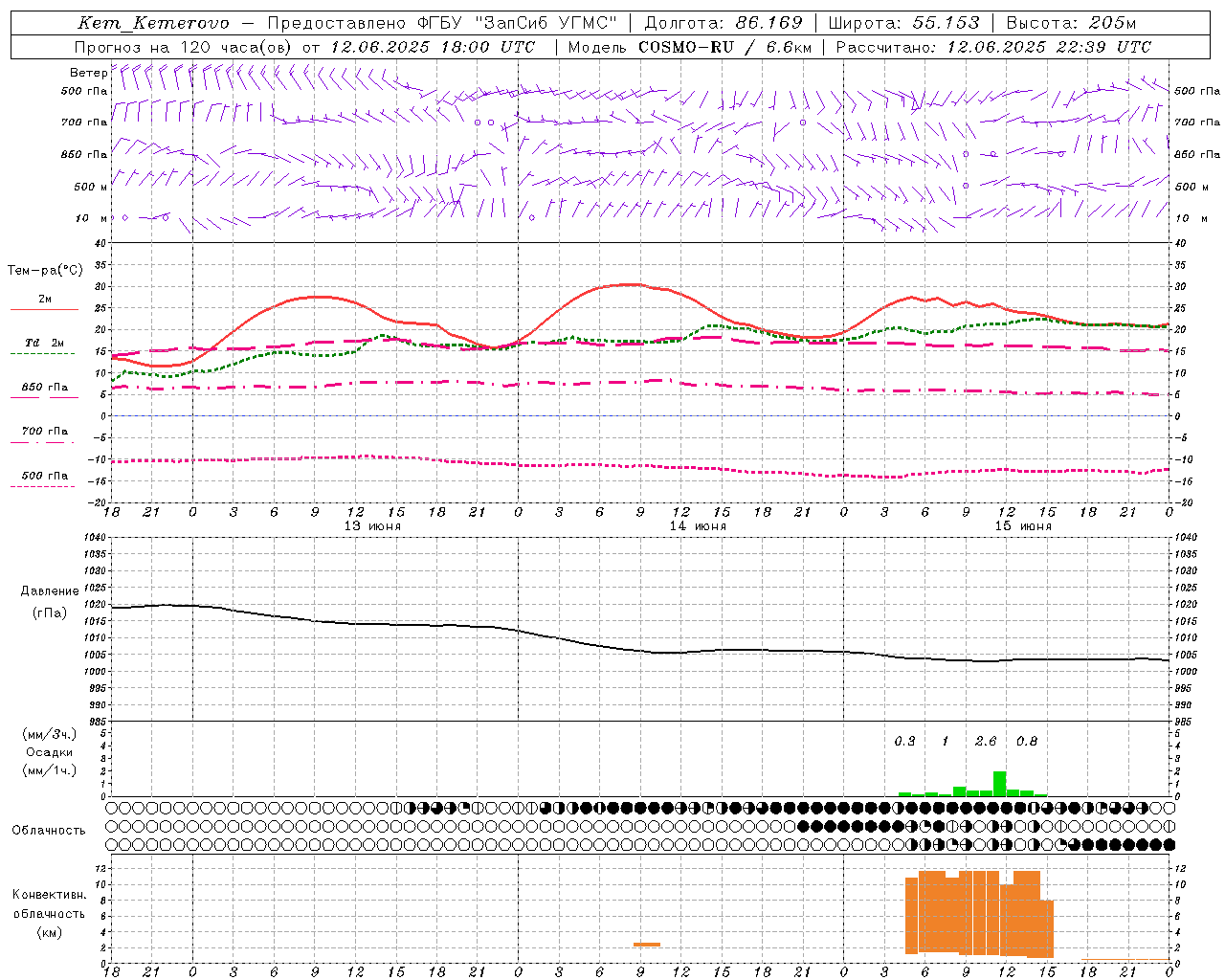Click the '500 м' wind level label on the left
1225x980 pixels.
pos(91,187)
